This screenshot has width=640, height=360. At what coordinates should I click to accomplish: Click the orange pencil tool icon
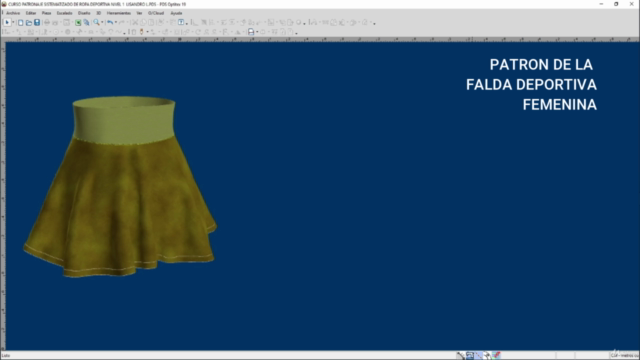click(142, 32)
